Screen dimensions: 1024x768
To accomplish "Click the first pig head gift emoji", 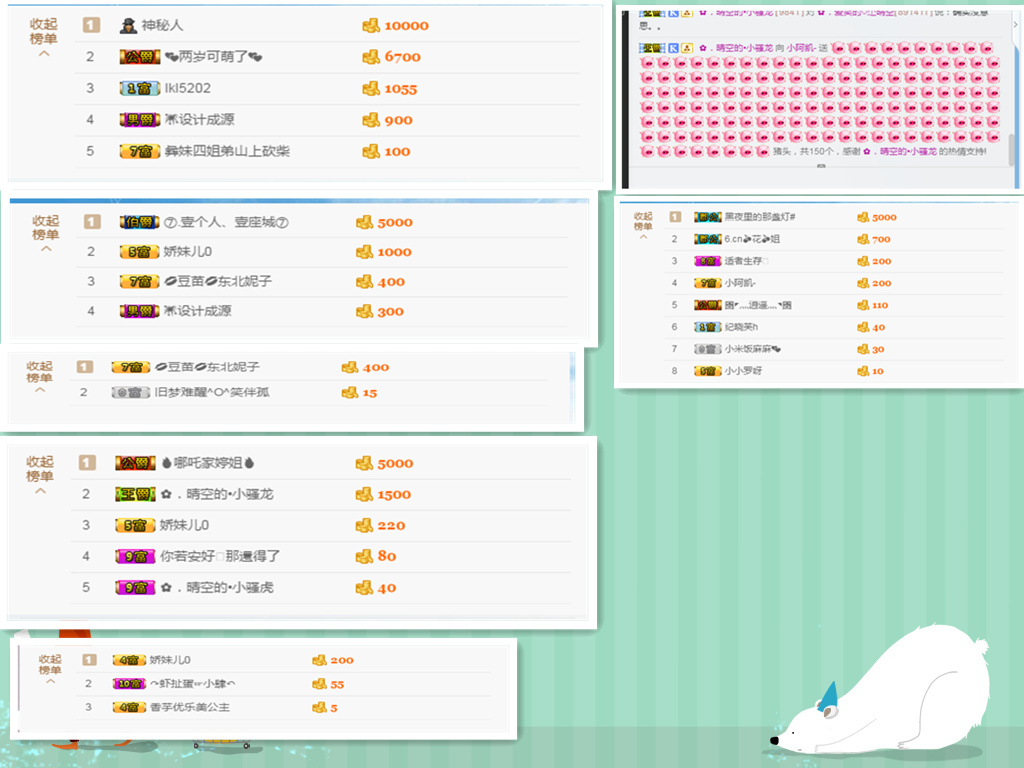I will (839, 48).
